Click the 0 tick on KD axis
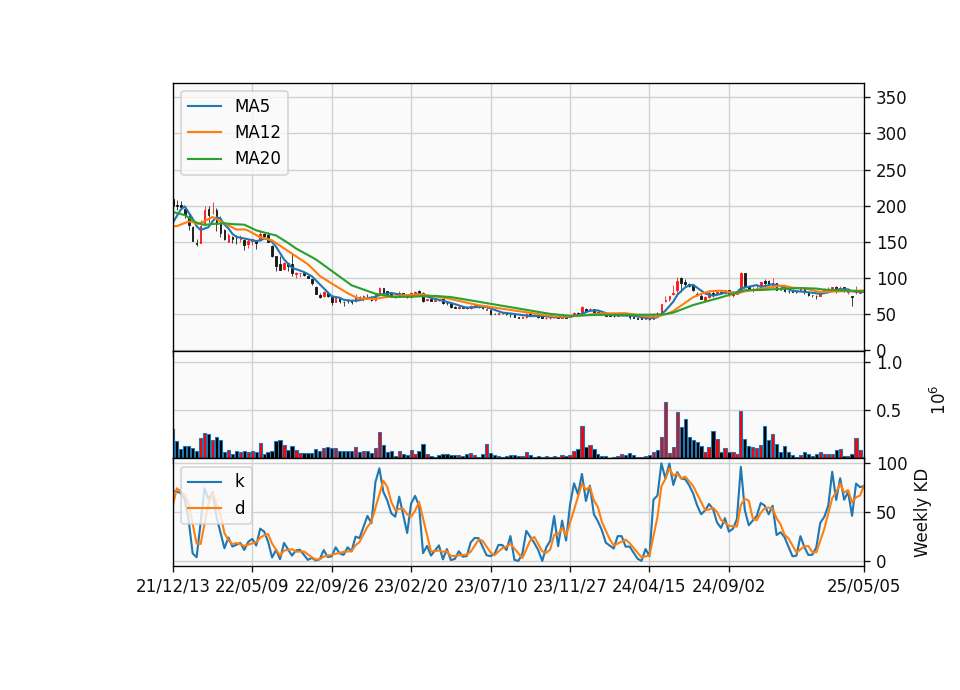The image size is (960, 690). tap(881, 561)
